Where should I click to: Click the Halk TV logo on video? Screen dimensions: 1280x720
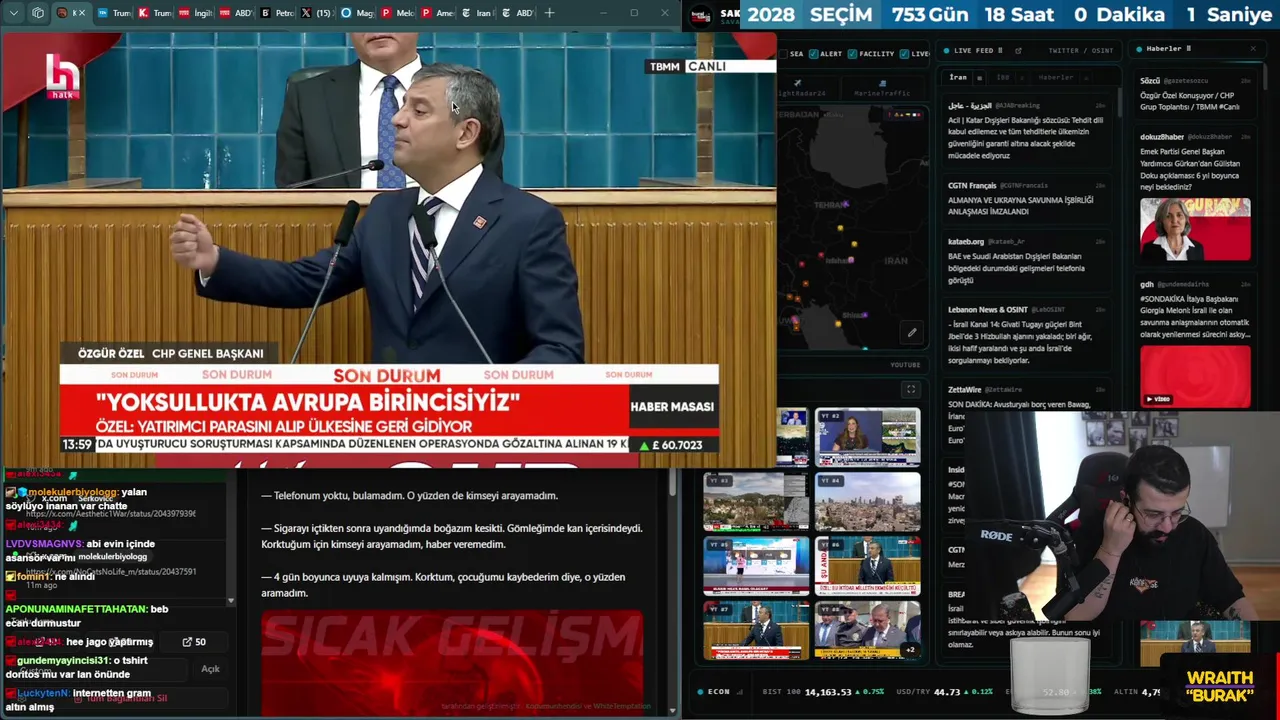63,77
